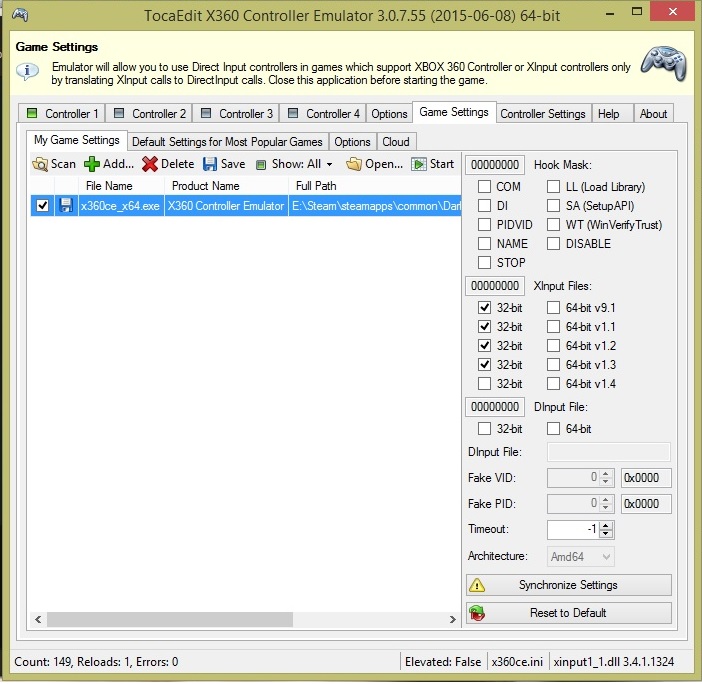Click Controller 1 green status square

pyautogui.click(x=32, y=113)
